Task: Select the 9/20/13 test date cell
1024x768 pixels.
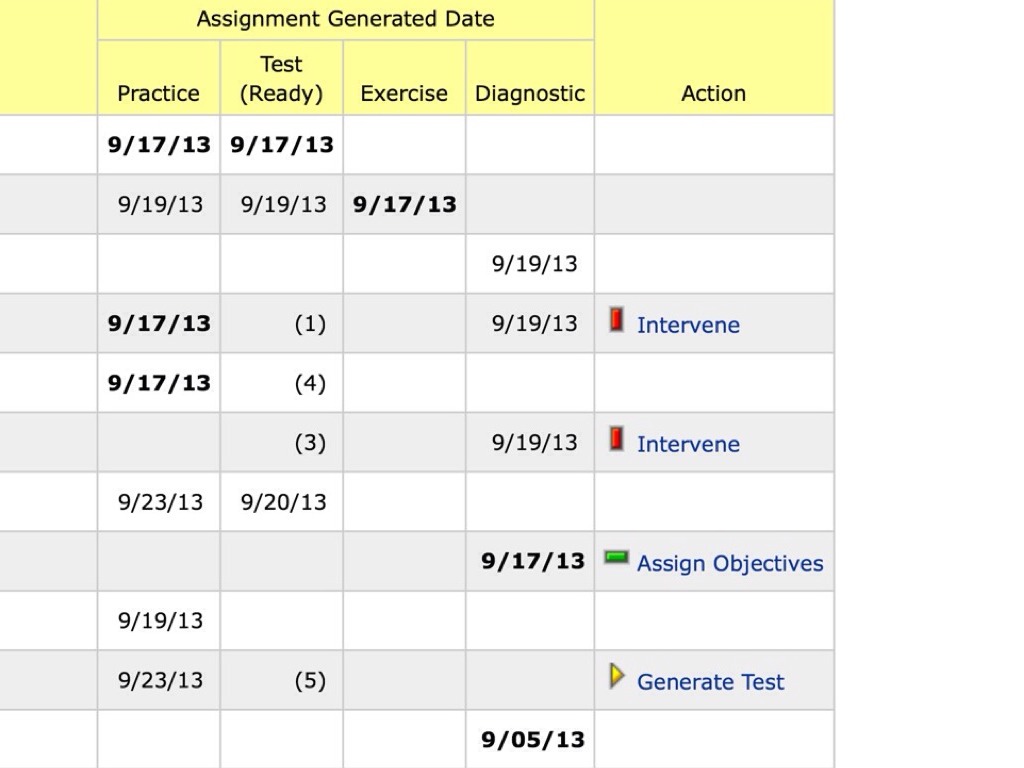Action: click(x=283, y=502)
